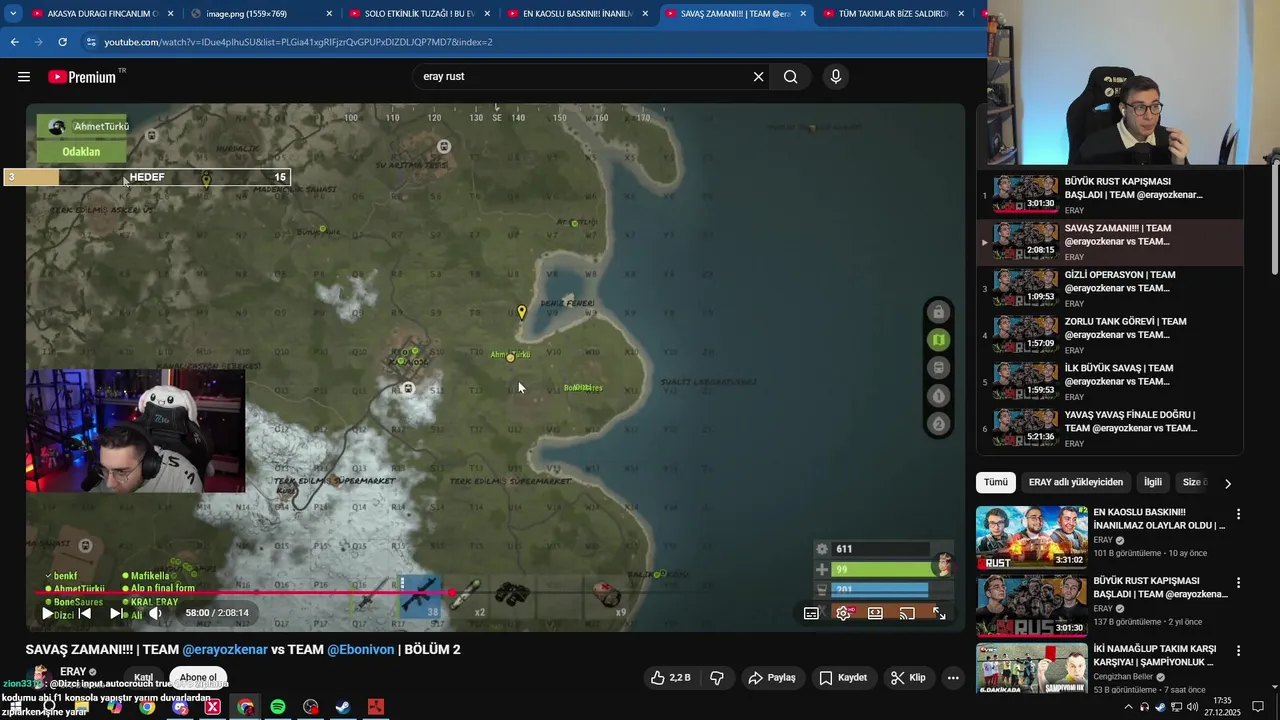Screen dimensions: 1280x720
Task: Dislike the video
Action: coord(717,677)
